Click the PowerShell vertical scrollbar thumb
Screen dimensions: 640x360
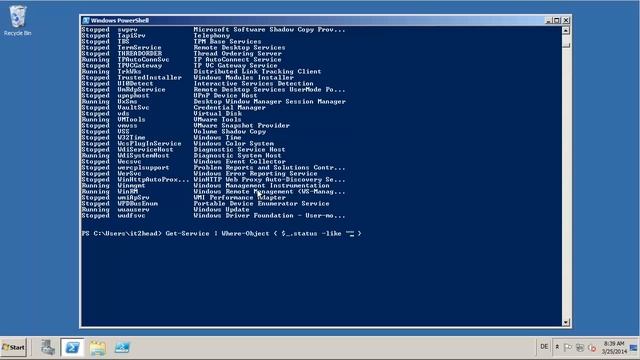coord(566,41)
